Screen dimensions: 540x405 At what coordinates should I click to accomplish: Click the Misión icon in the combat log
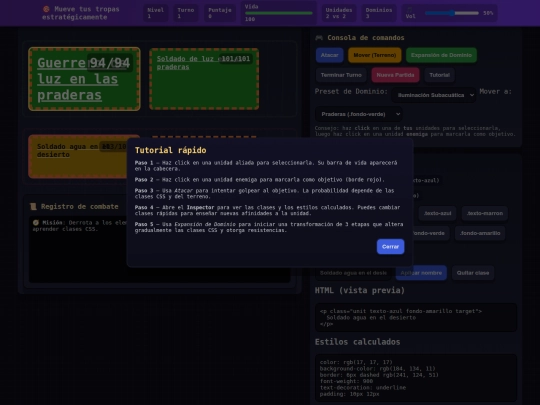click(36, 222)
